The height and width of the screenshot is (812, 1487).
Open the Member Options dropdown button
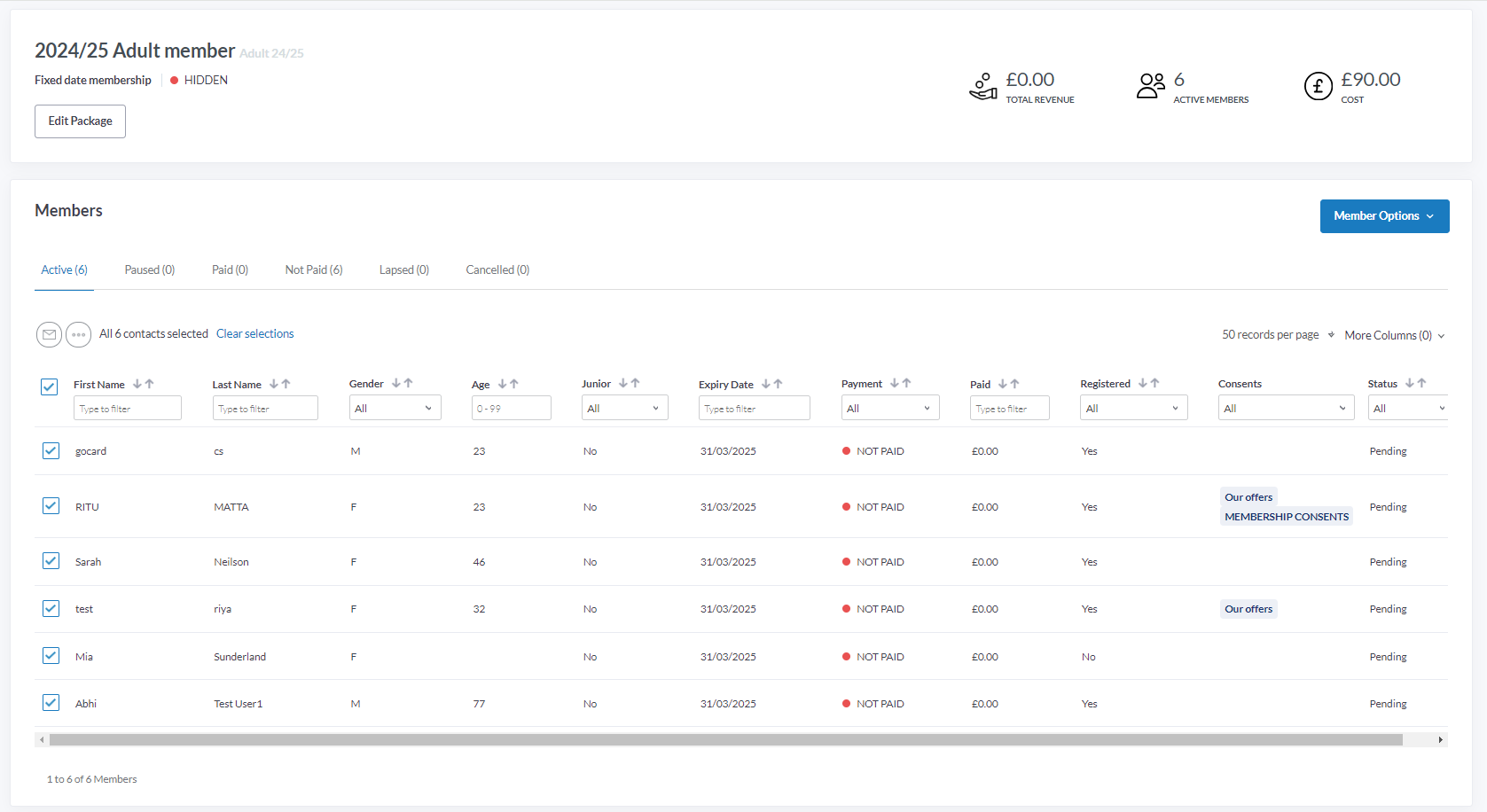pyautogui.click(x=1384, y=216)
